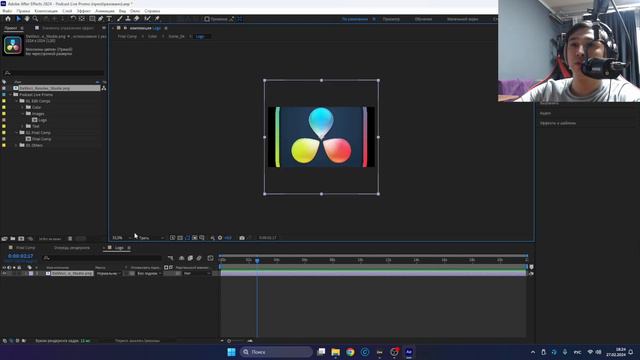Click the Home icon in the toolbar
The image size is (640, 360).
(8, 19)
